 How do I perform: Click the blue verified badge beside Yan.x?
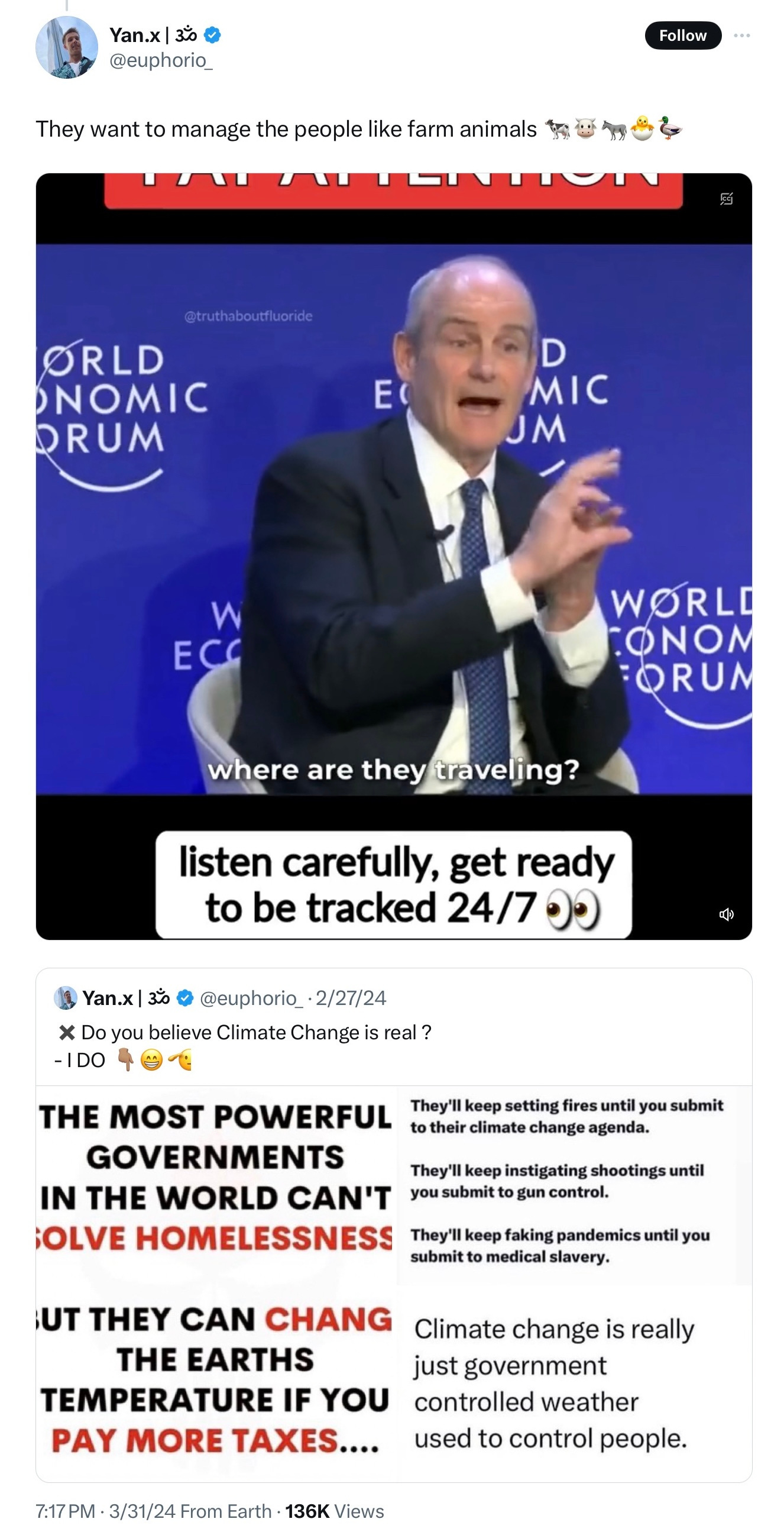click(x=212, y=35)
